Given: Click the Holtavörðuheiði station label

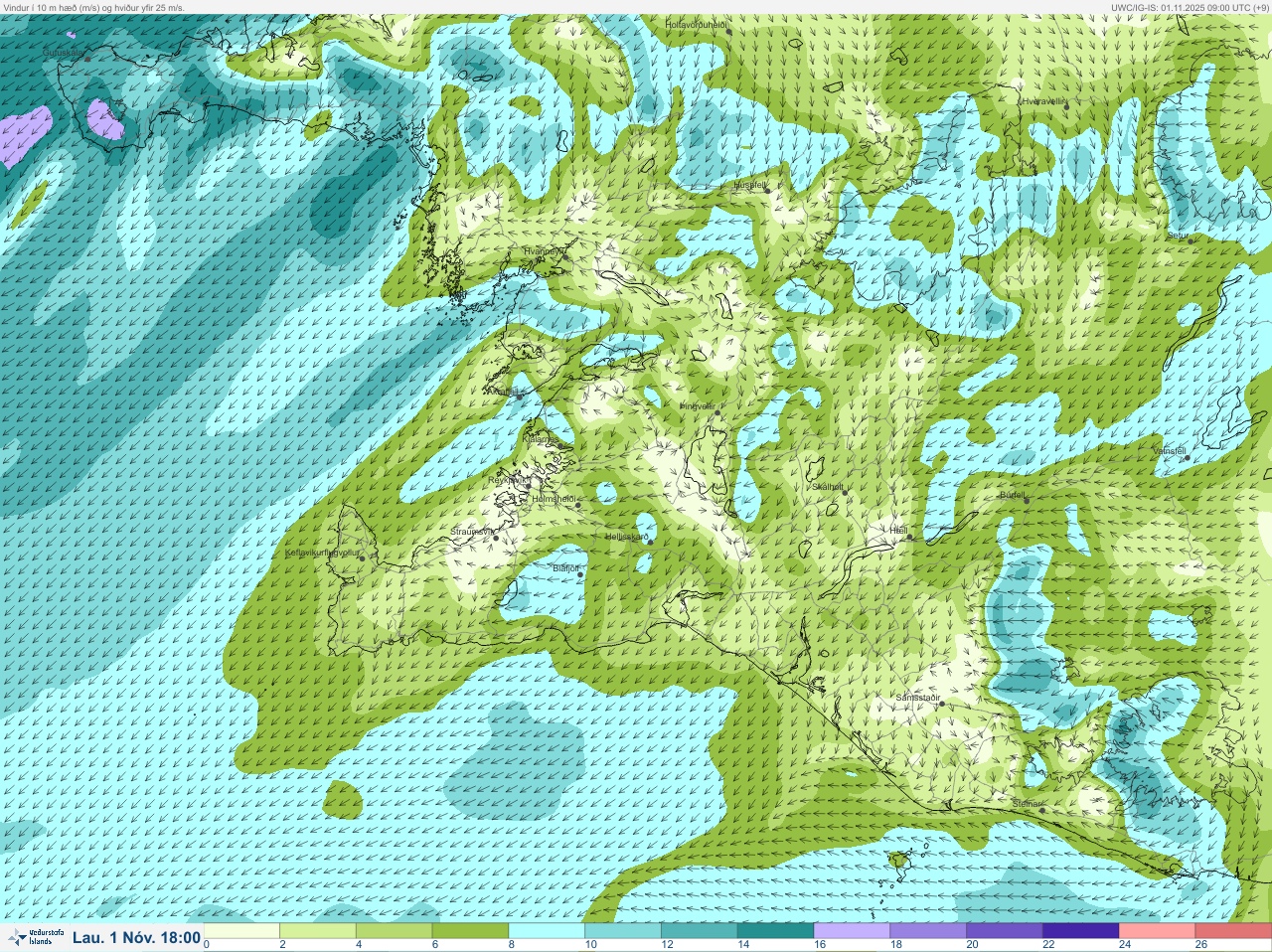Looking at the screenshot, I should pos(697,24).
